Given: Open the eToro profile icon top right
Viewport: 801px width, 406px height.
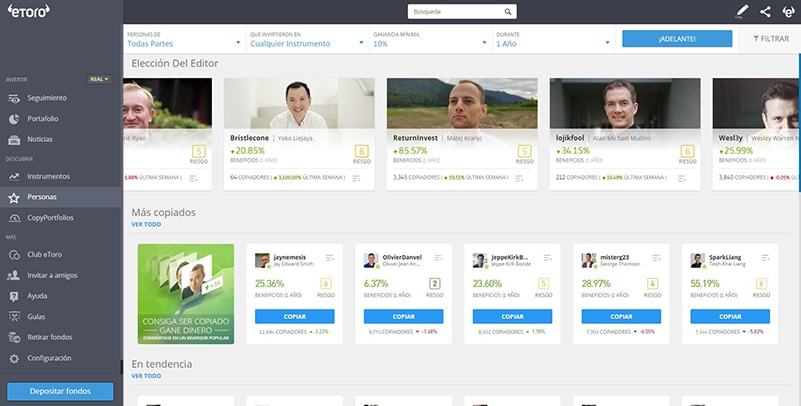Looking at the screenshot, I should pos(789,11).
